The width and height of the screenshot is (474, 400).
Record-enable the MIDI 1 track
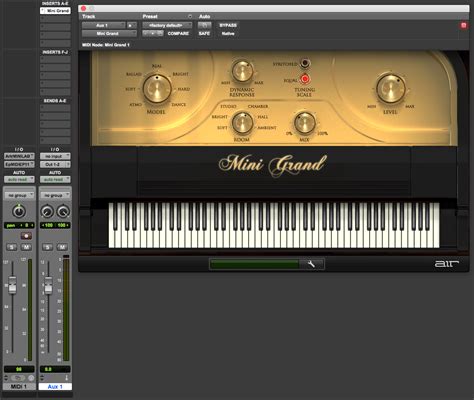(26, 236)
